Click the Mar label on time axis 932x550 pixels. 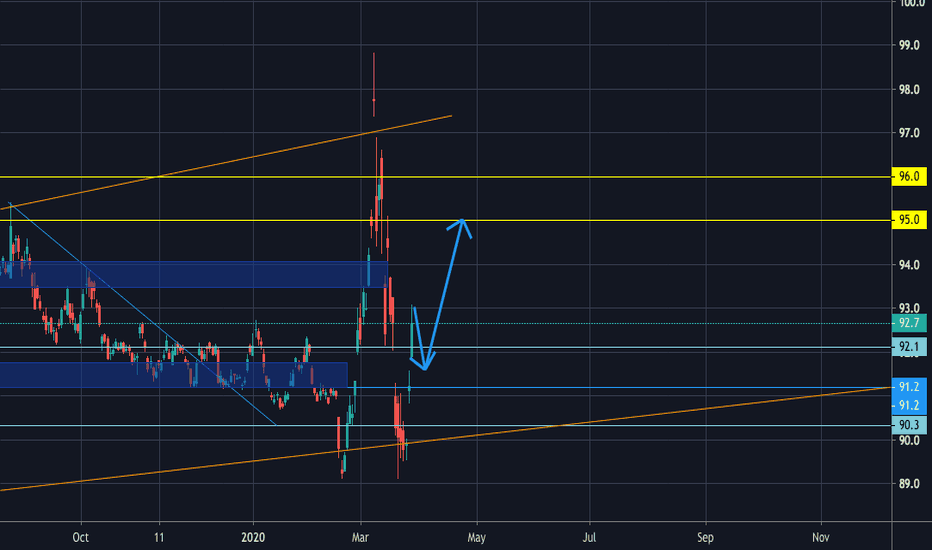tap(360, 538)
